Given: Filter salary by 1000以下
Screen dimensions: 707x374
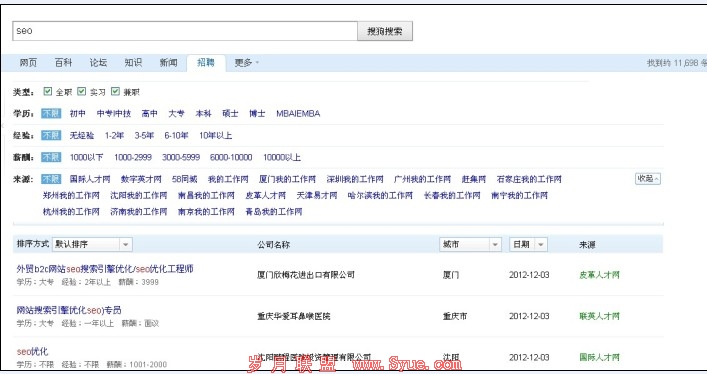Looking at the screenshot, I should pos(87,157).
